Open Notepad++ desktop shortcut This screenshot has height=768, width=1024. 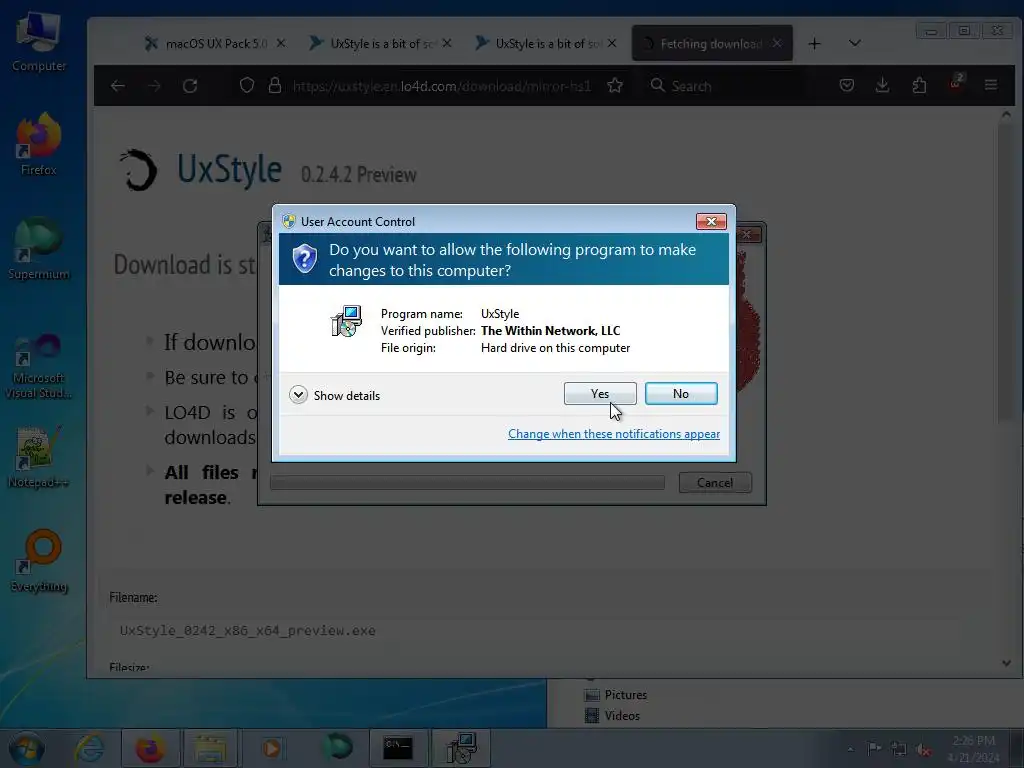coord(39,457)
